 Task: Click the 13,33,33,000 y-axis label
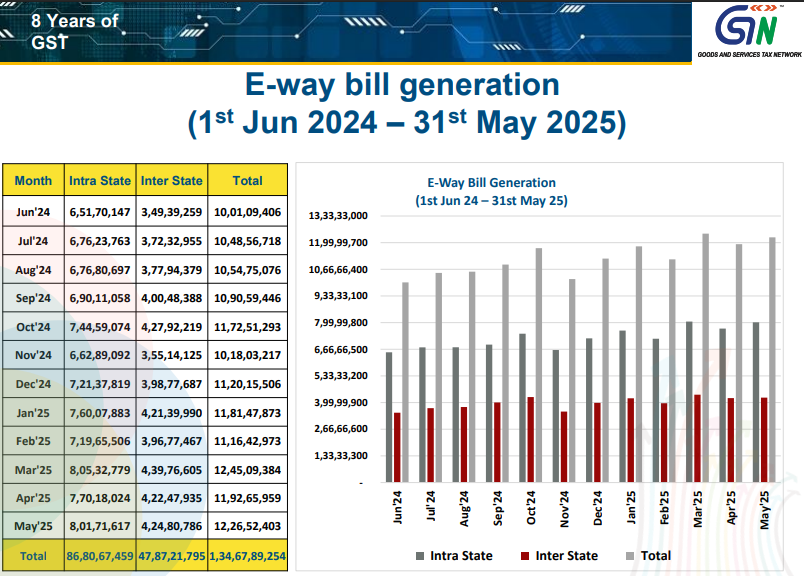338,216
